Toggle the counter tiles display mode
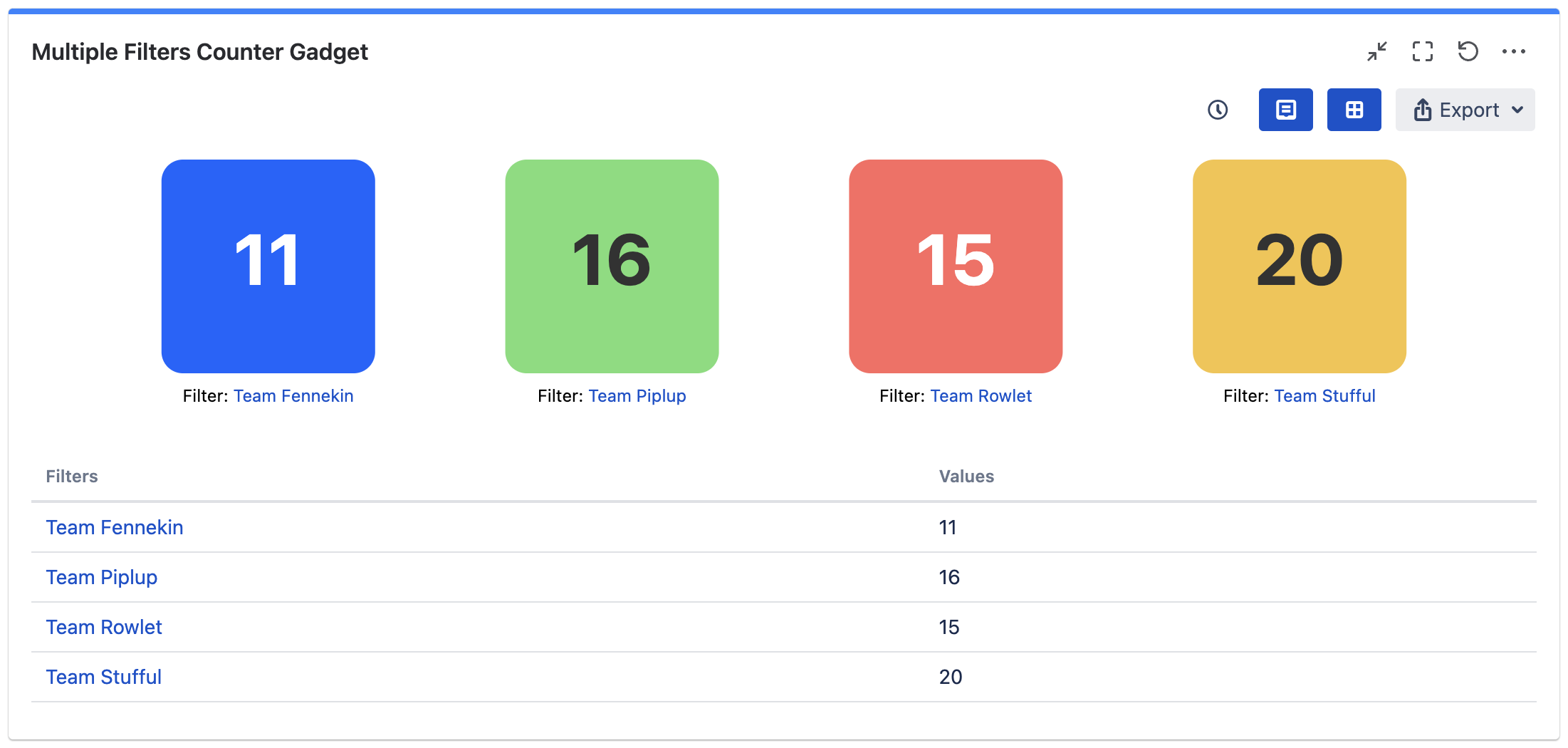 (1354, 110)
